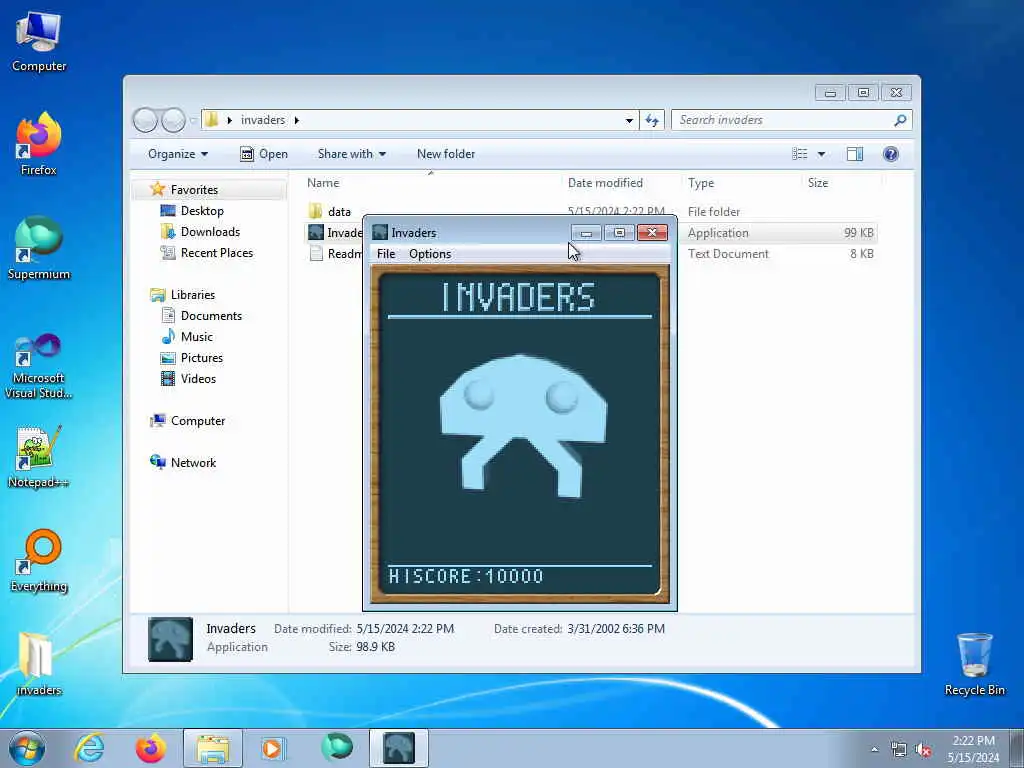Screen dimensions: 1024x768
Task: Click the Explorer back button
Action: pos(145,120)
